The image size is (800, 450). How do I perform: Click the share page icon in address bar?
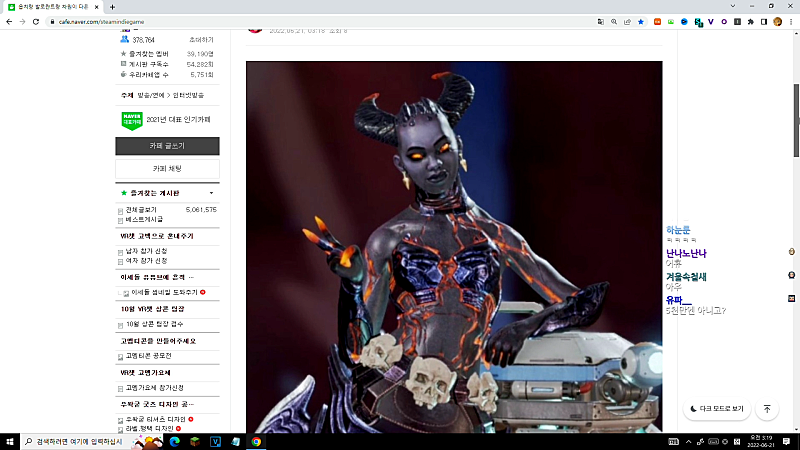pos(627,22)
